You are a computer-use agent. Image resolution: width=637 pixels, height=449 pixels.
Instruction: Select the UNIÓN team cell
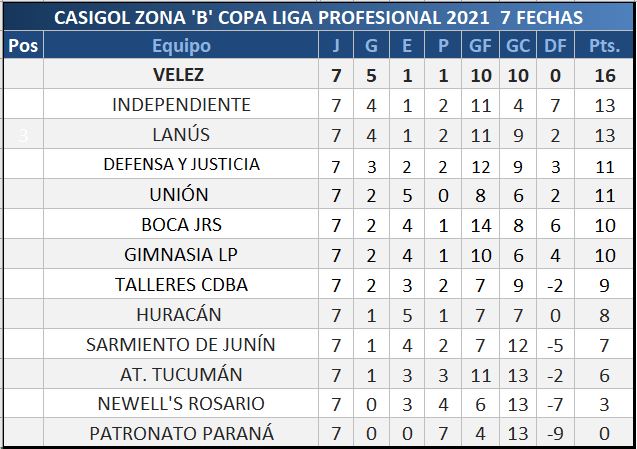pos(181,195)
